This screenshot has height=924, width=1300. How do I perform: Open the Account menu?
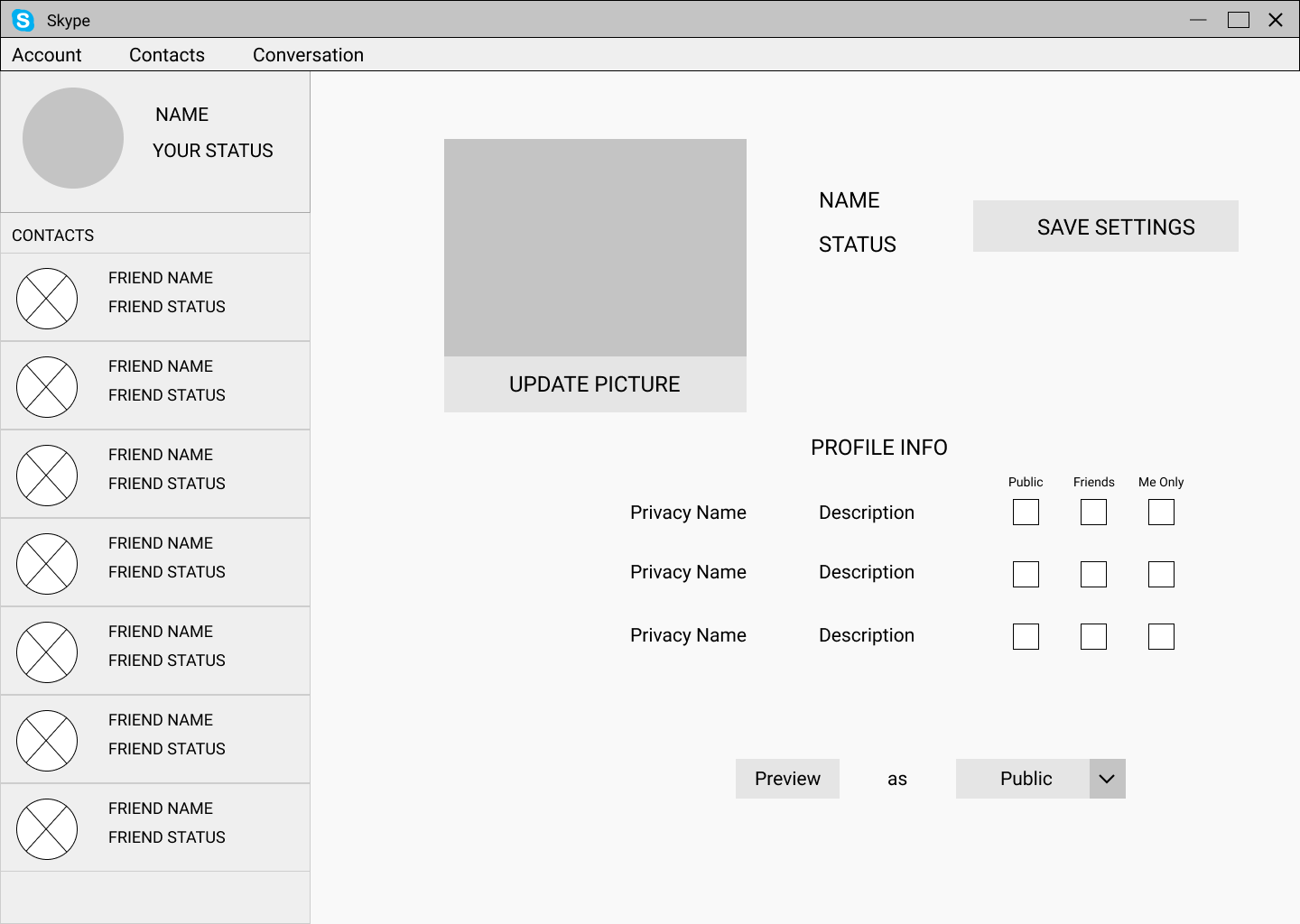(x=46, y=54)
